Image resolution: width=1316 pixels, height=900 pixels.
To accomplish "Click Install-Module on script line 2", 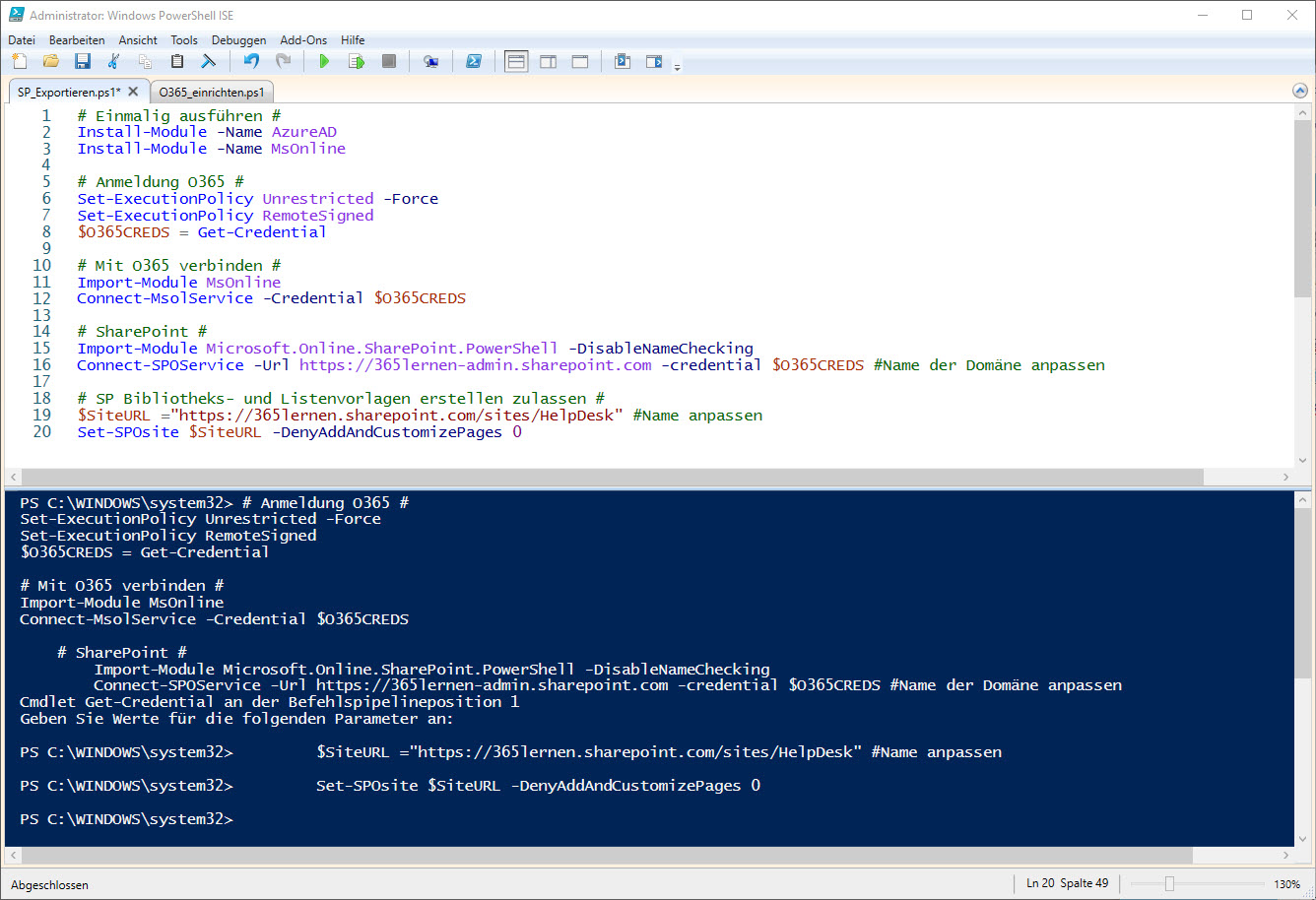I will pyautogui.click(x=143, y=132).
